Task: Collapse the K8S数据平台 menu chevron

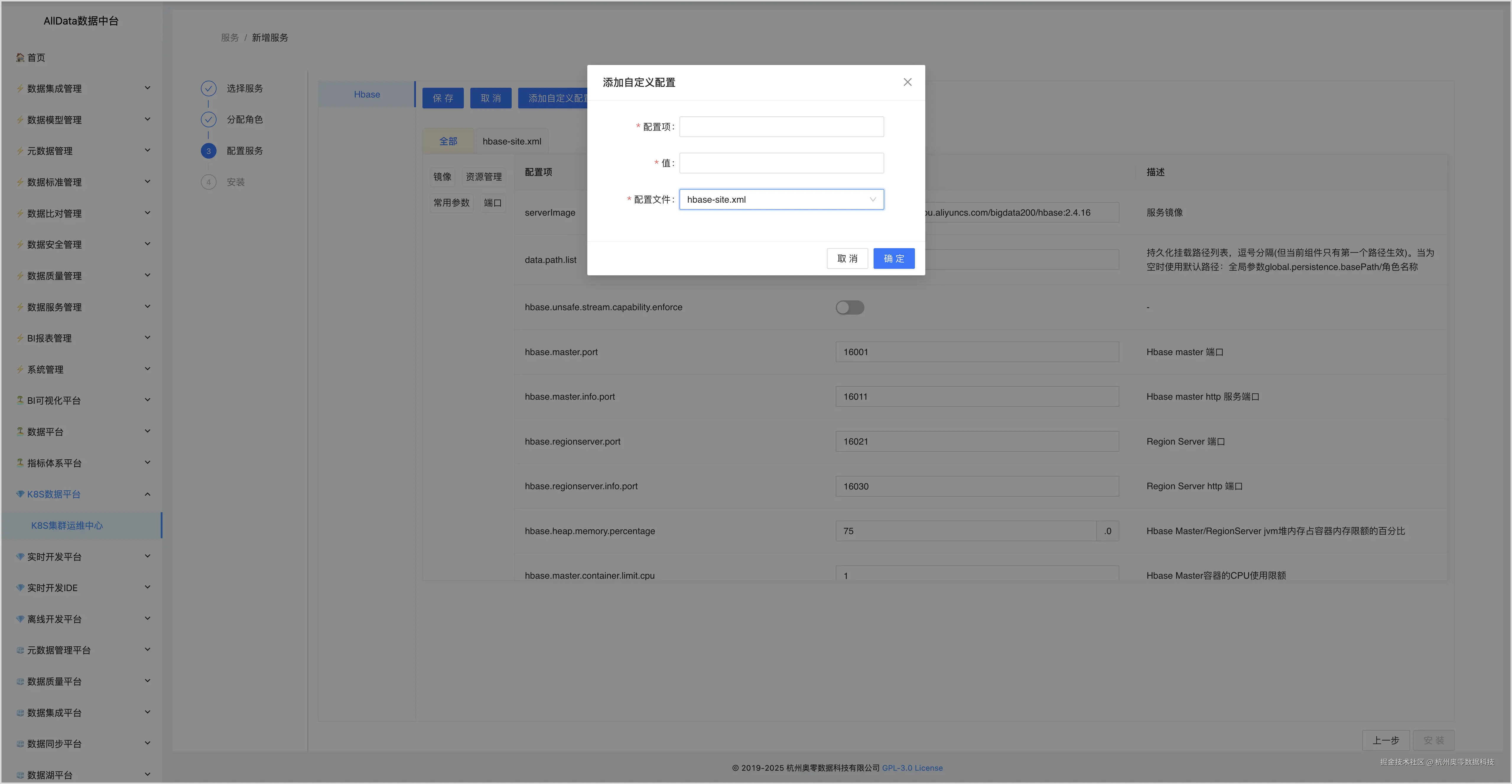Action: pos(147,494)
